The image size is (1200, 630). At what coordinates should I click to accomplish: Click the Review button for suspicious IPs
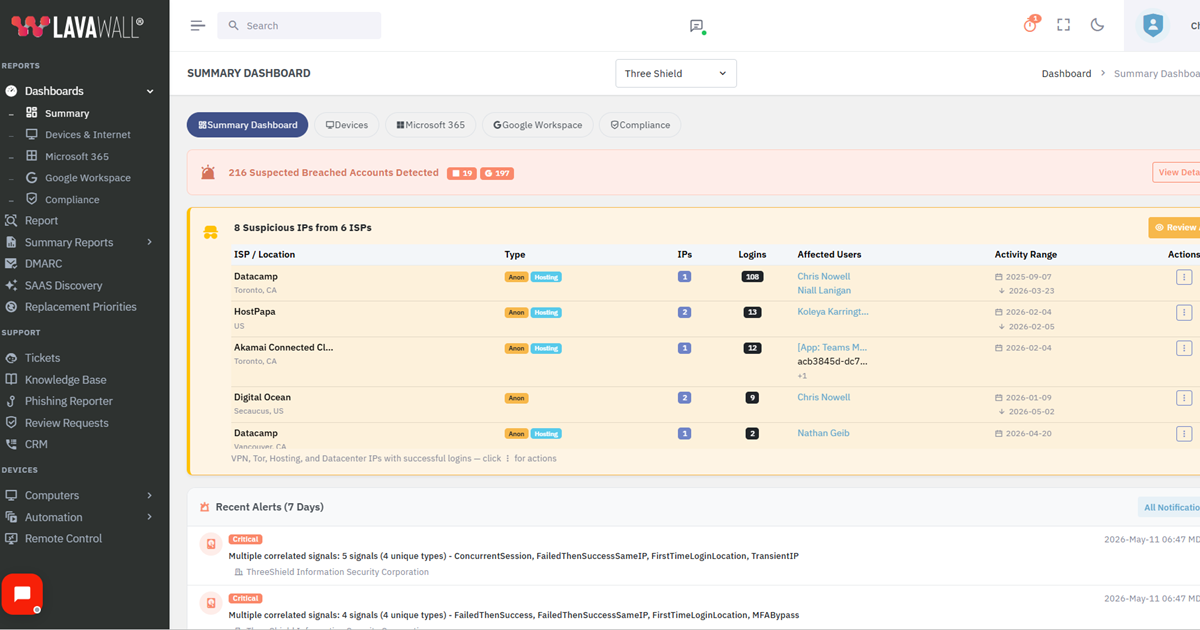coord(1175,227)
